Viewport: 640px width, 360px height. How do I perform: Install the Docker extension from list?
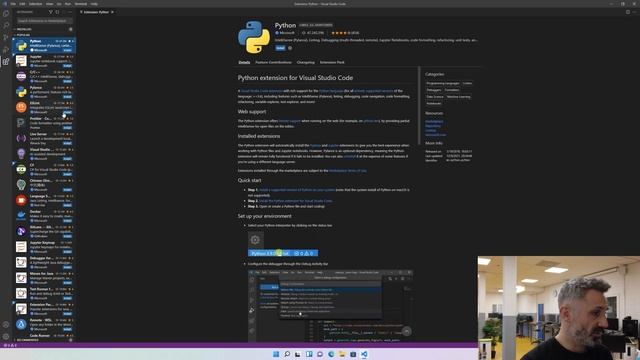point(67,221)
